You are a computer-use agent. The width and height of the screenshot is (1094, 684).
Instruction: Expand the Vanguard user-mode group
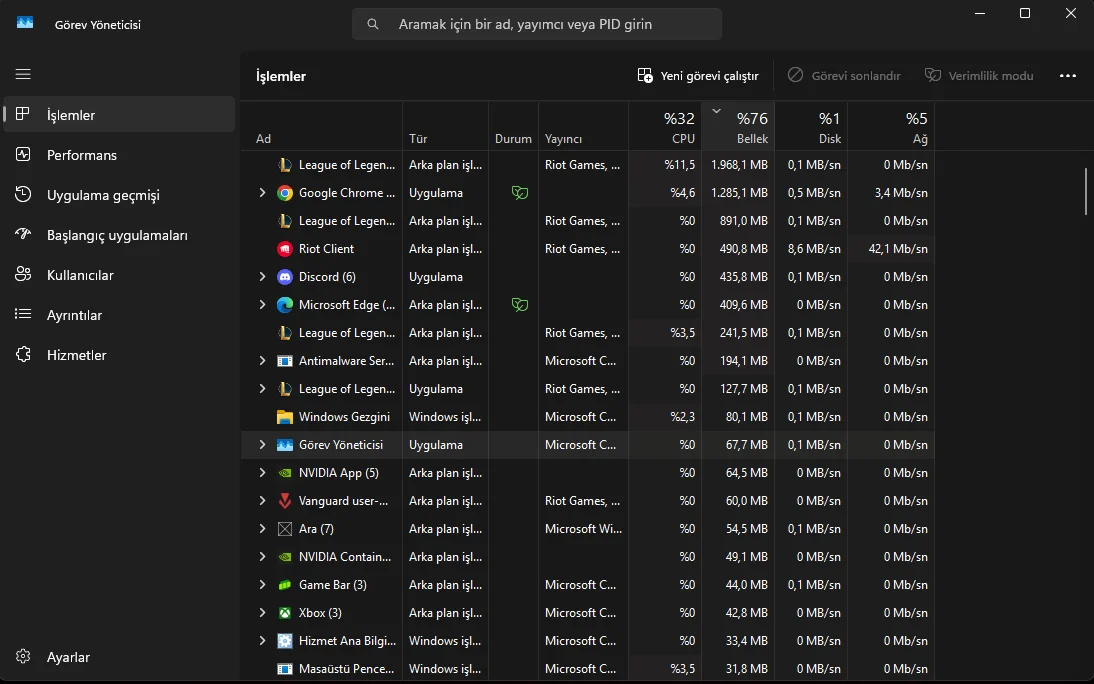click(262, 500)
